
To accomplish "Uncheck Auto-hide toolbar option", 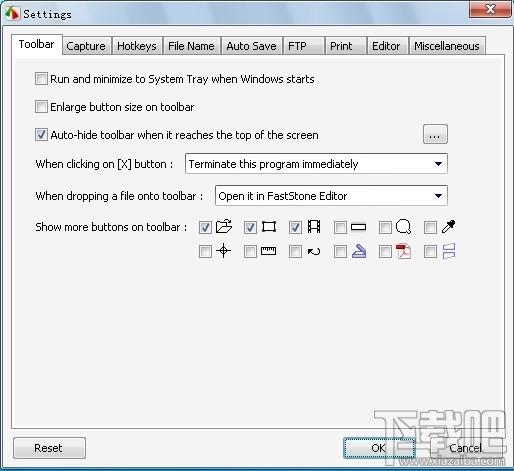I will (x=41, y=135).
